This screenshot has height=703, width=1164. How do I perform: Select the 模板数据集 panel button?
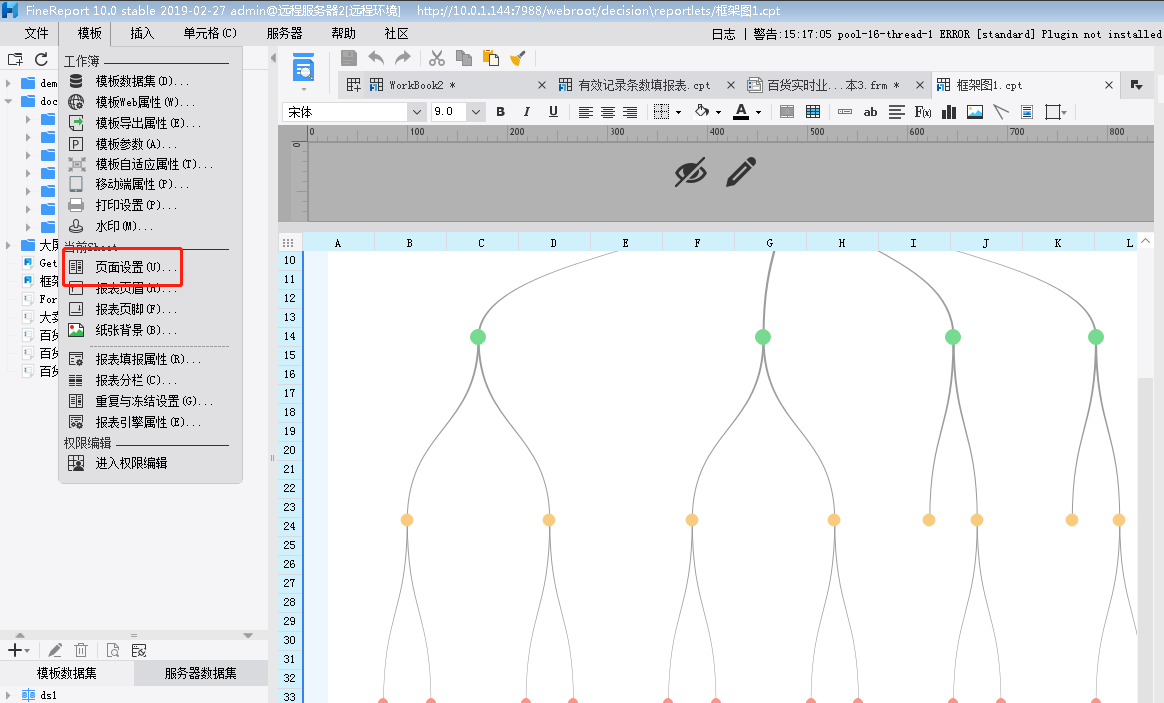point(67,673)
